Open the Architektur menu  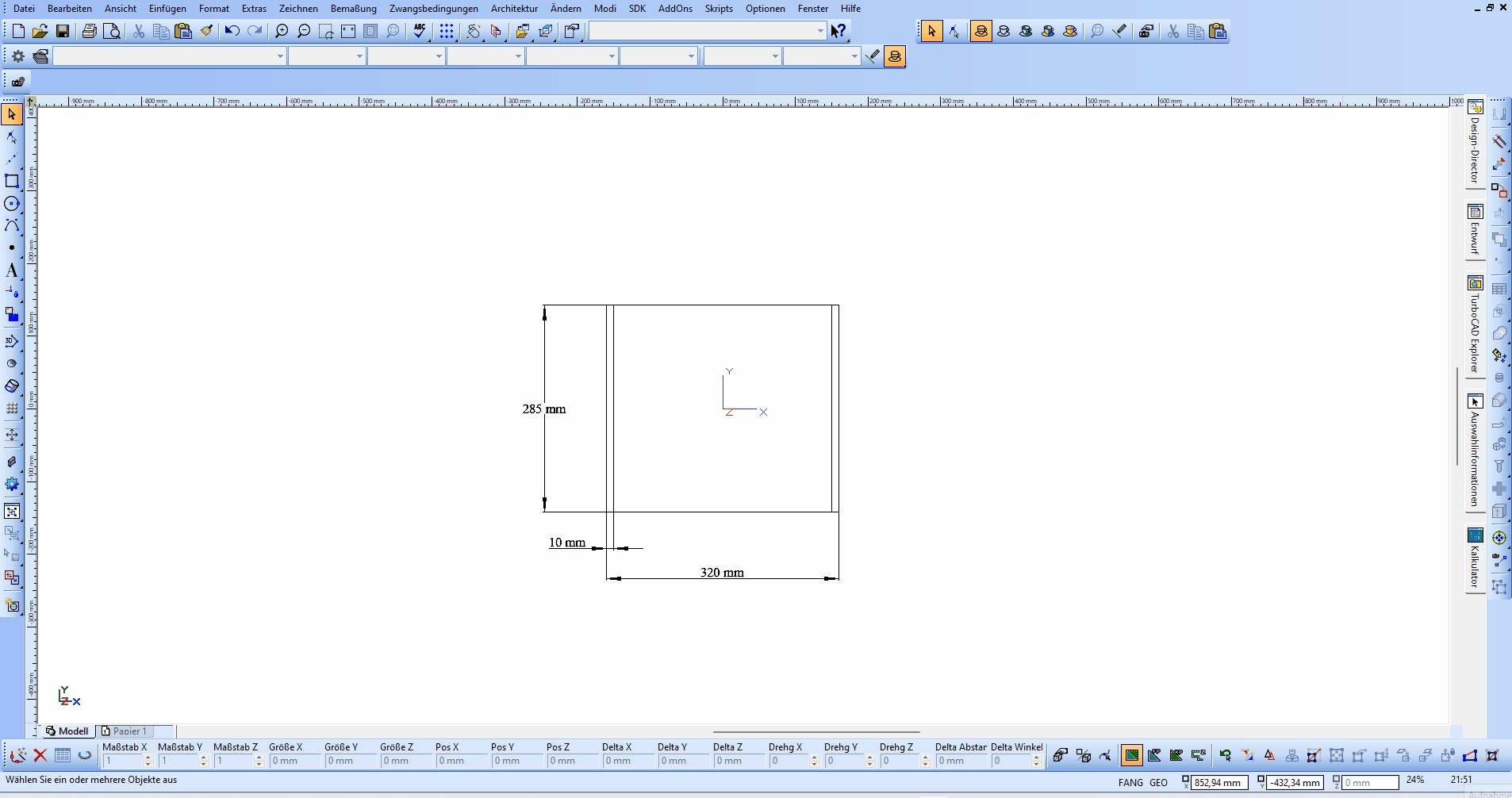[x=514, y=9]
